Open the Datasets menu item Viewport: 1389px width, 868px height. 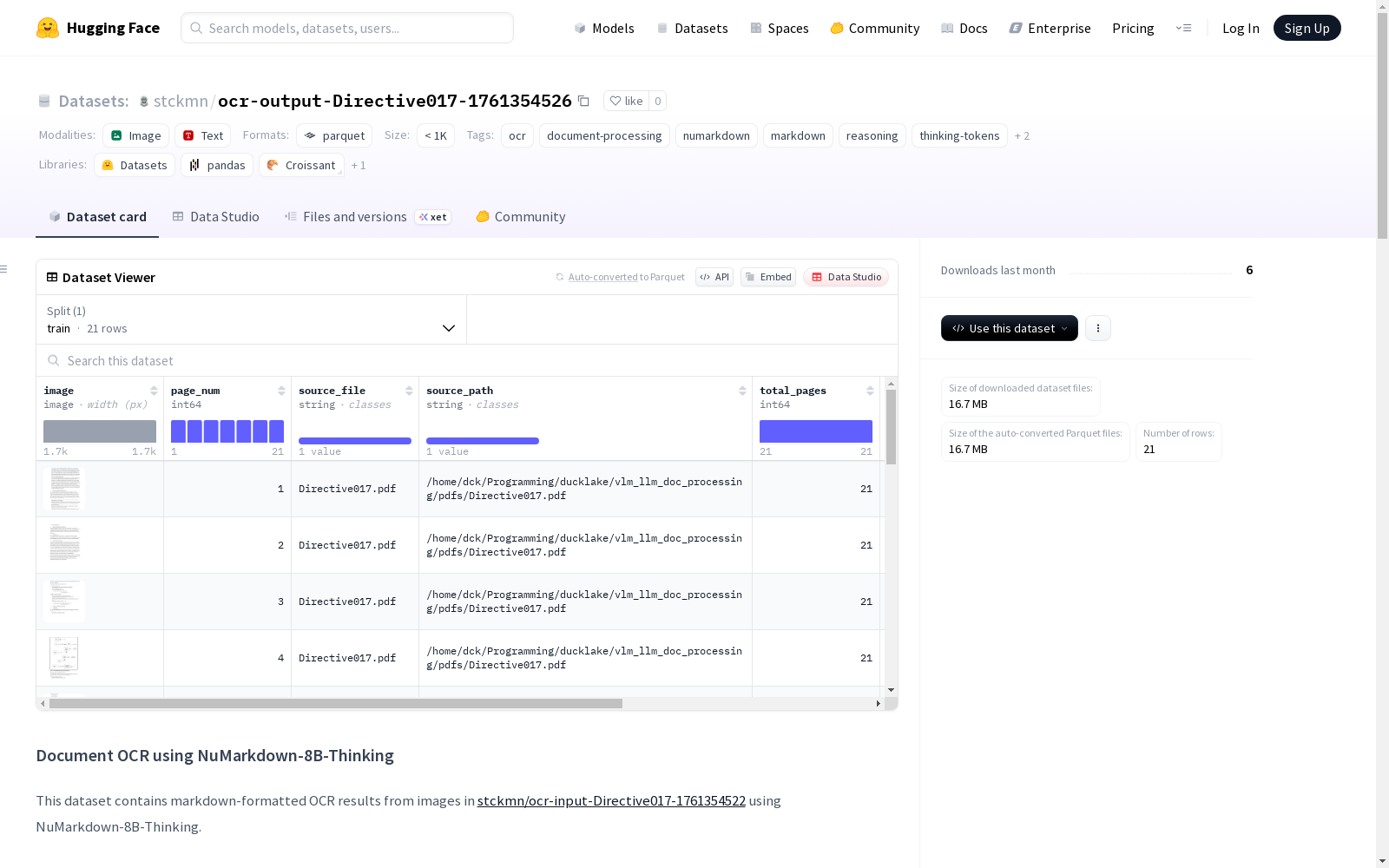[x=692, y=28]
